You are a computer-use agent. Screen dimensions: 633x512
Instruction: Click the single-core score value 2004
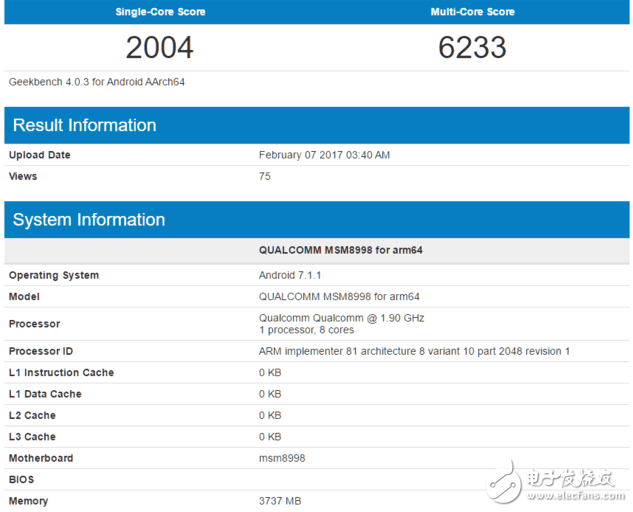[160, 47]
